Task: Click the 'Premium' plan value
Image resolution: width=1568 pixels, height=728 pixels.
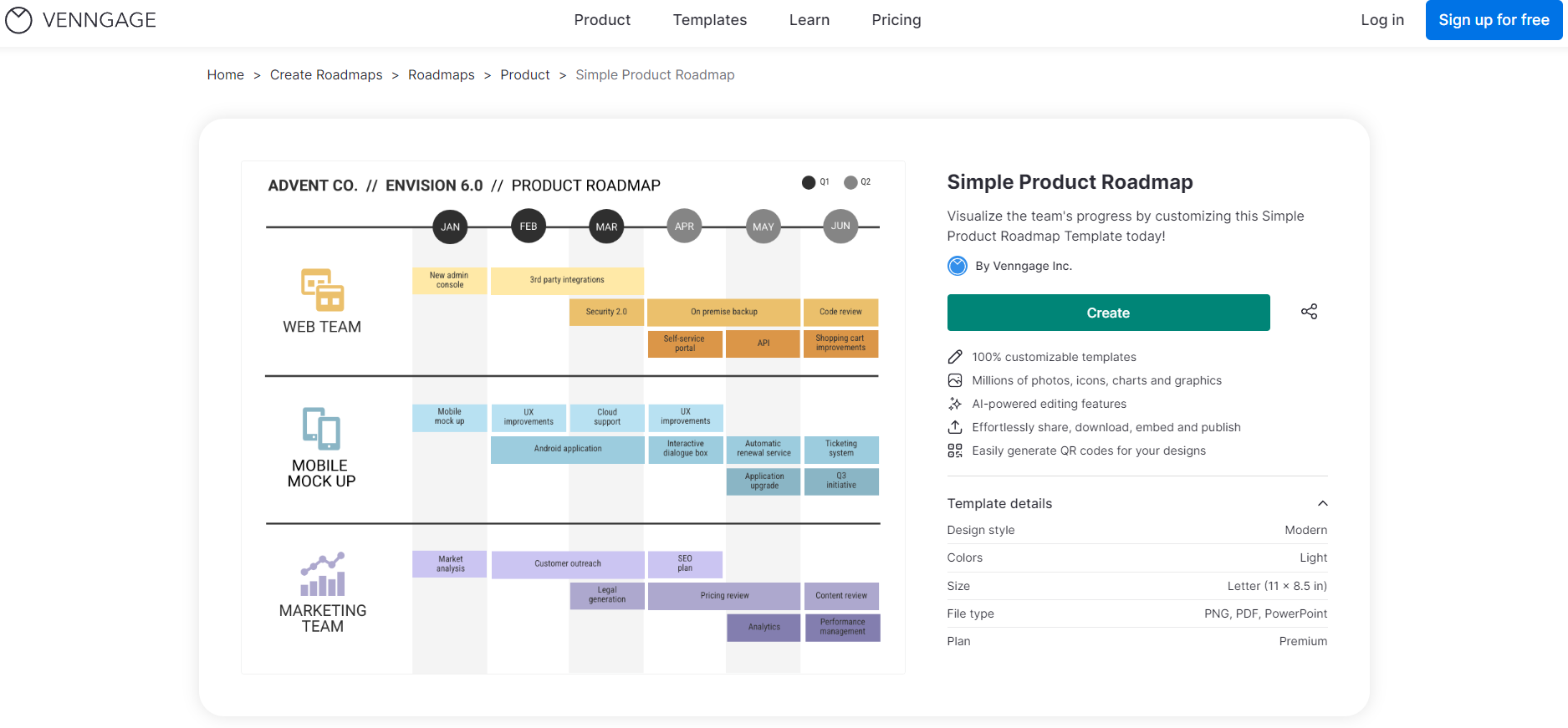Action: tap(1303, 641)
